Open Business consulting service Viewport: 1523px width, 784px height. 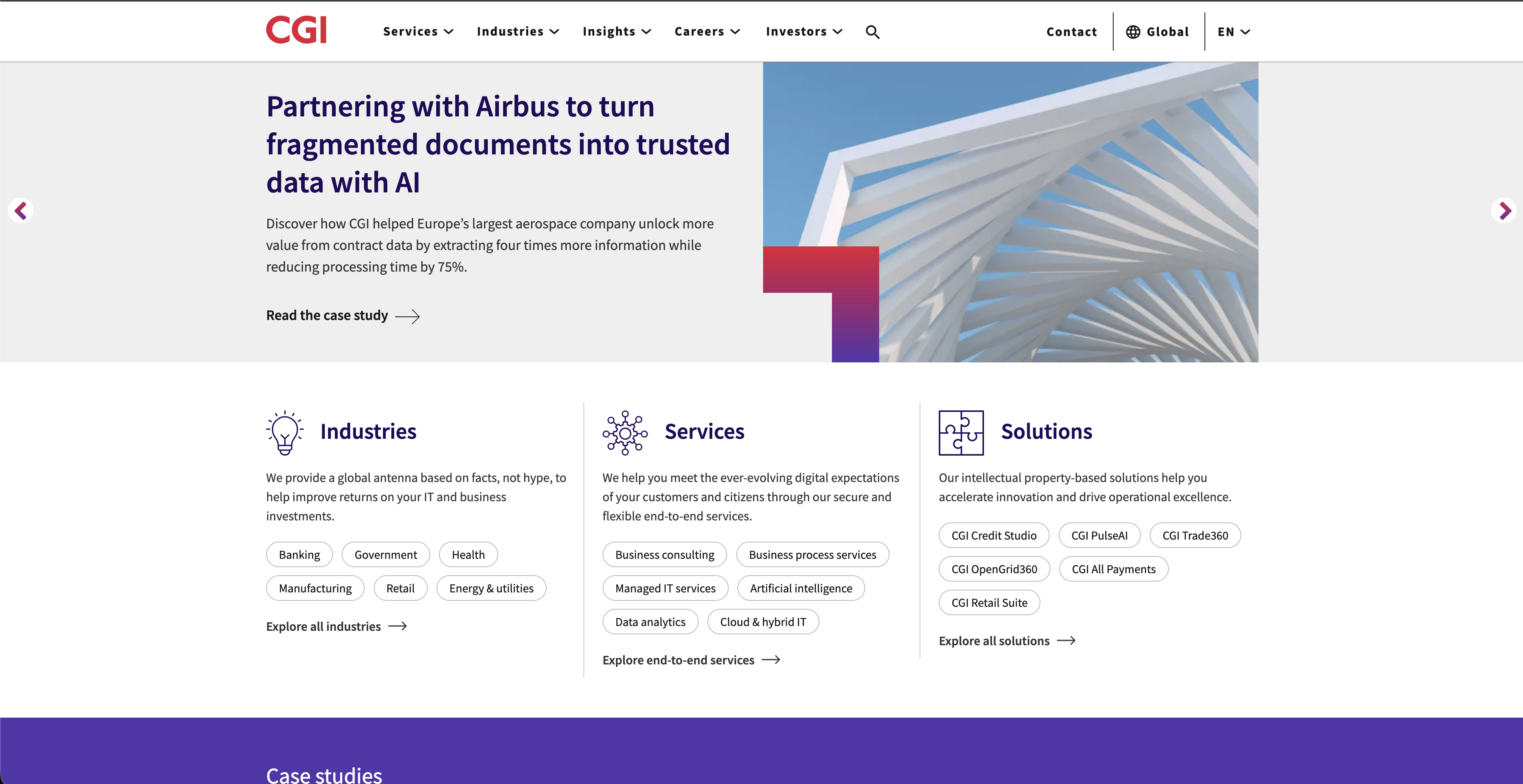click(665, 555)
